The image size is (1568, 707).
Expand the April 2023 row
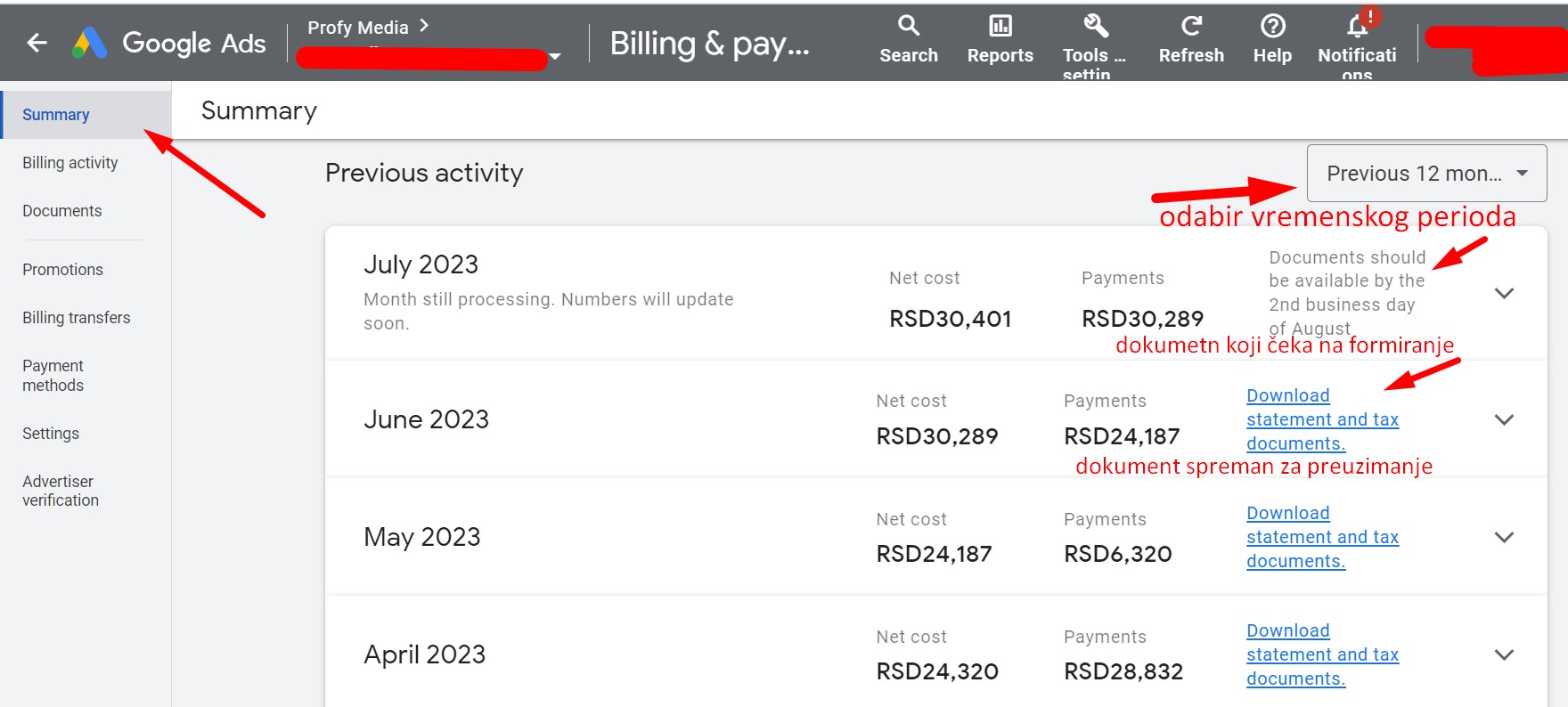click(1504, 655)
